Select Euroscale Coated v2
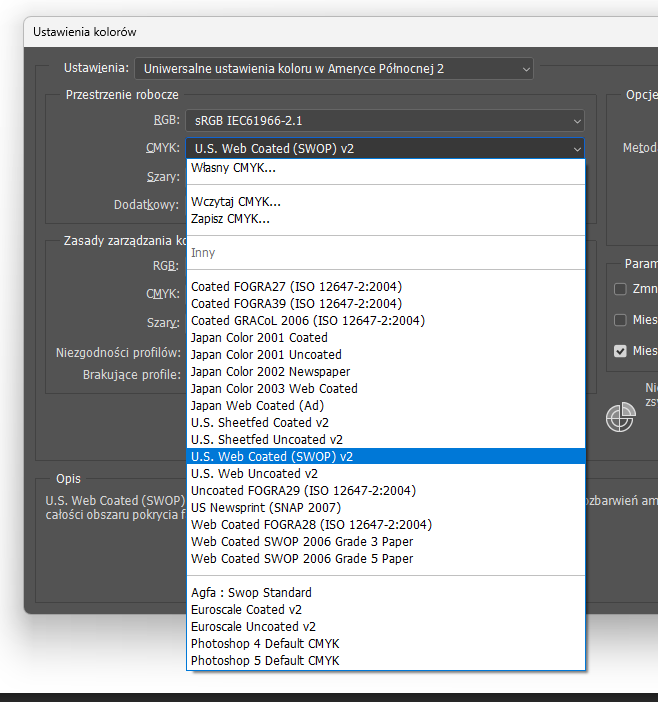 pyautogui.click(x=386, y=610)
